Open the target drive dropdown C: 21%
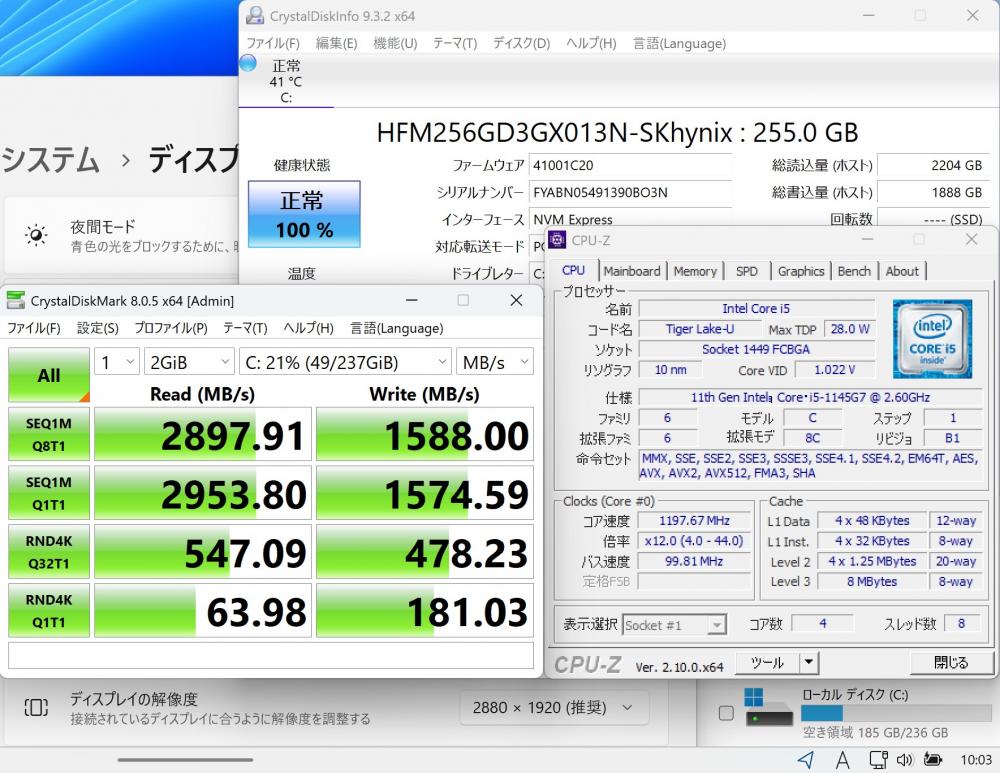This screenshot has width=1000, height=773. coord(346,362)
